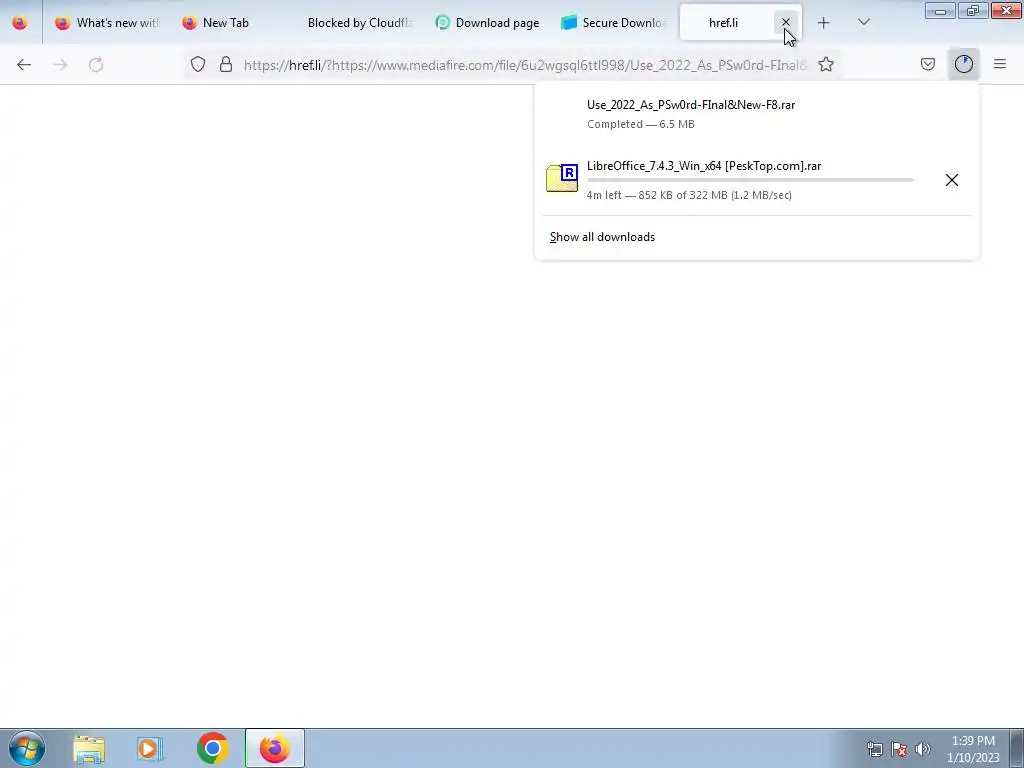Screen dimensions: 1024x768
Task: Open the tracking protection shield icon
Action: click(198, 64)
